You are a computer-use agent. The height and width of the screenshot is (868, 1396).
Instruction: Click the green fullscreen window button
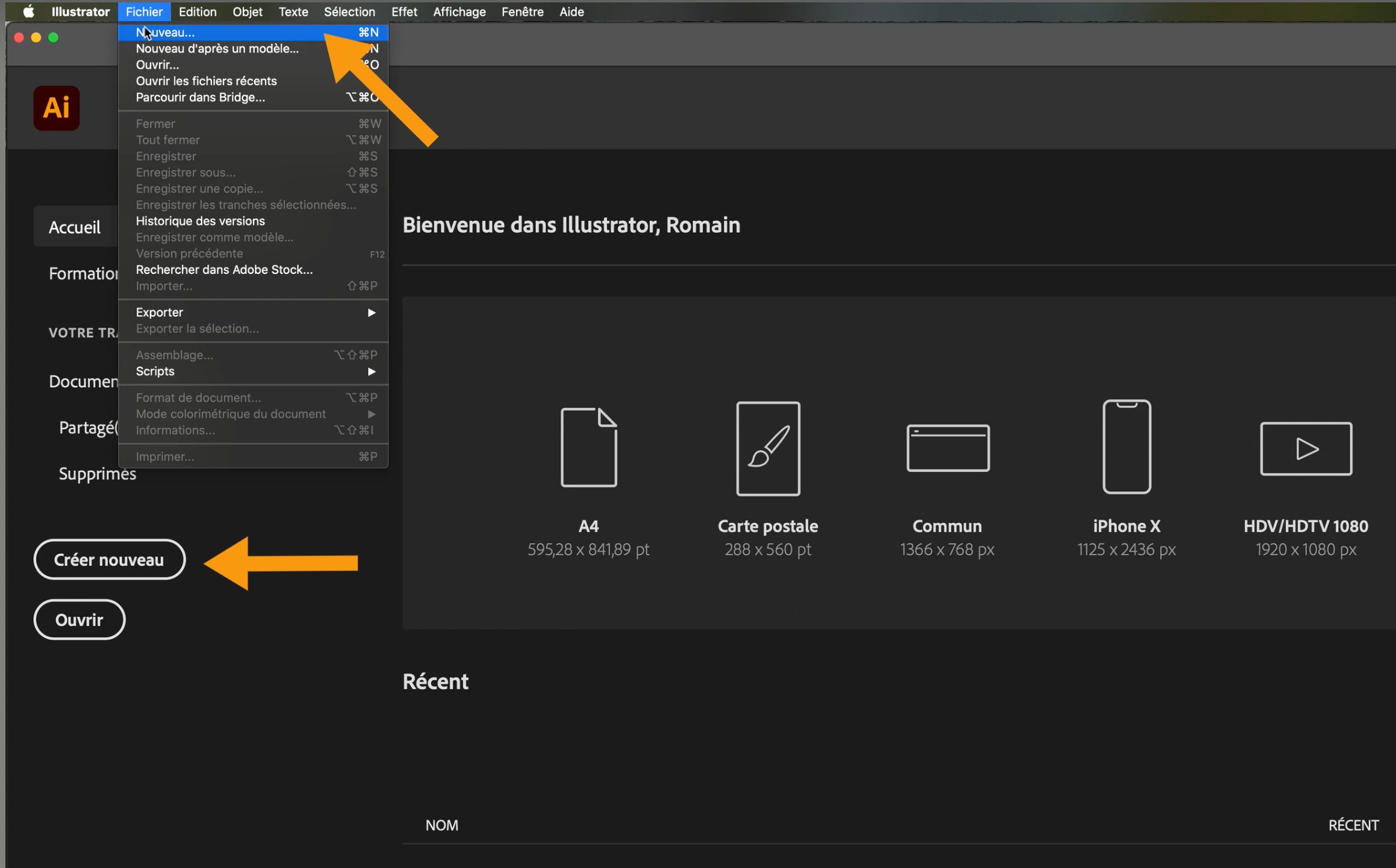(x=53, y=37)
